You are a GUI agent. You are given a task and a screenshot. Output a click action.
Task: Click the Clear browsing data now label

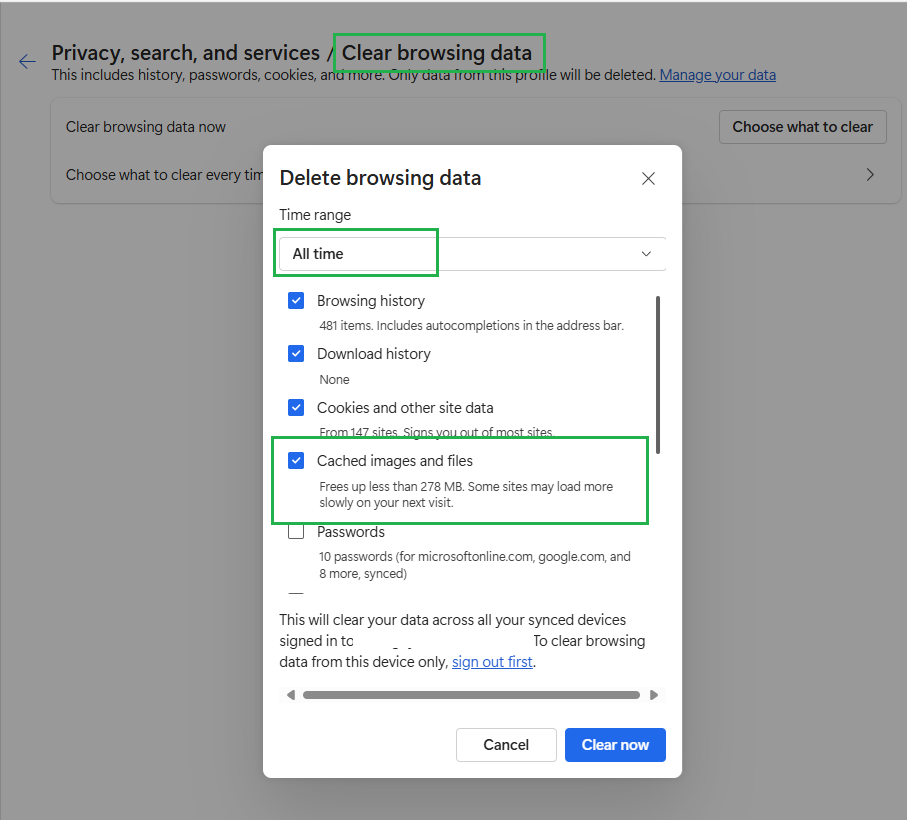click(146, 127)
